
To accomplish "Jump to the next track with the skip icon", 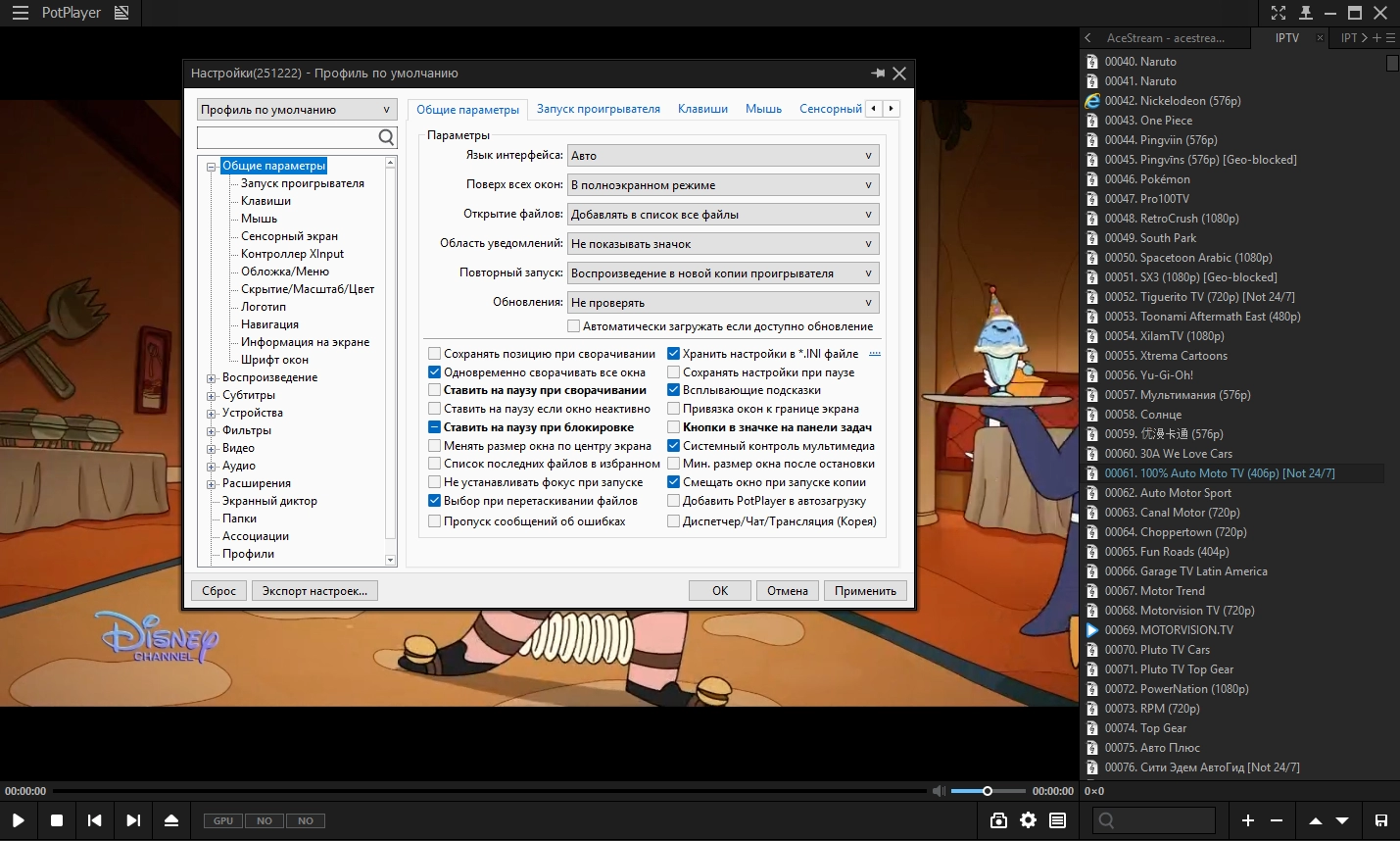I will (x=133, y=820).
